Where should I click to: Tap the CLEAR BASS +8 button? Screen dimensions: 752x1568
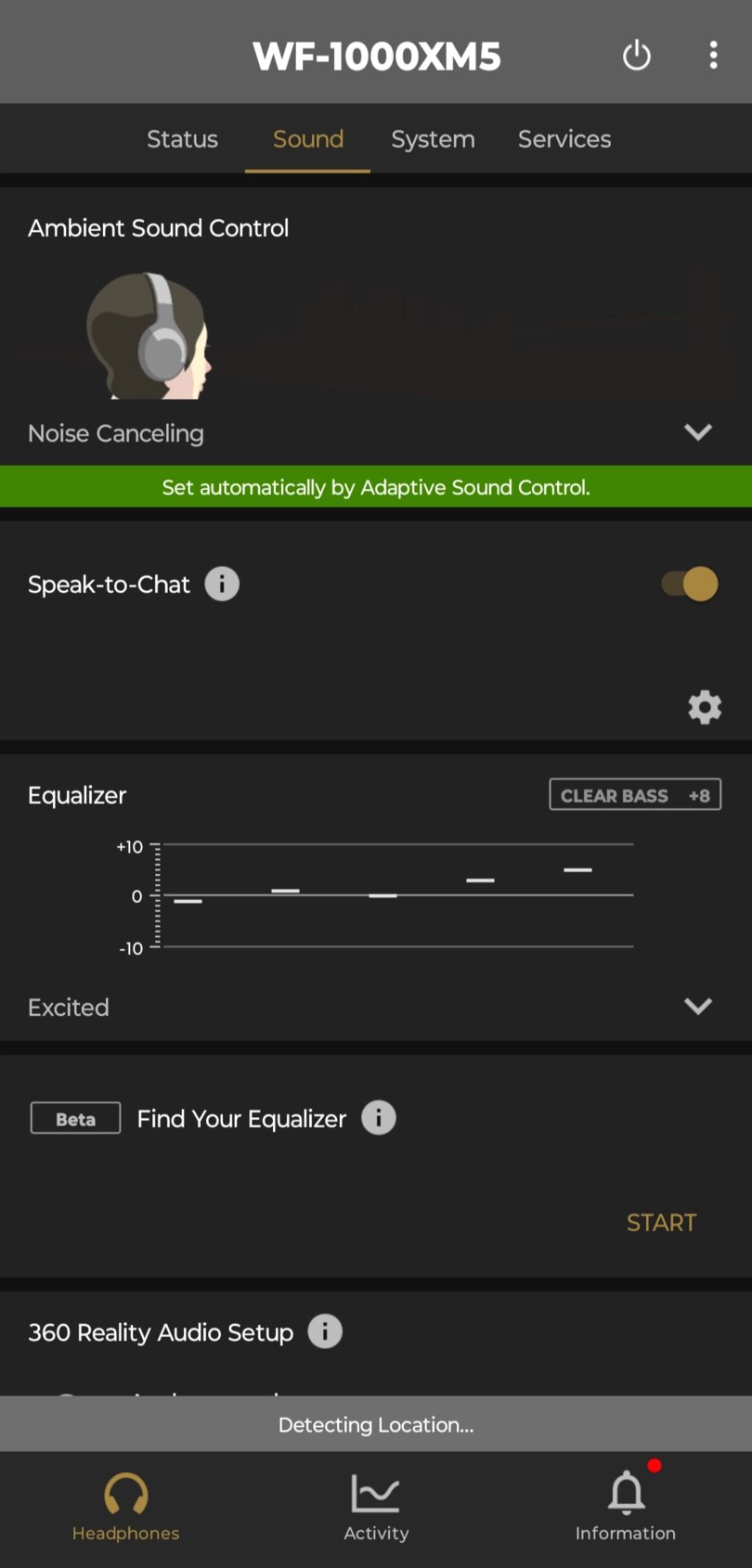(635, 795)
